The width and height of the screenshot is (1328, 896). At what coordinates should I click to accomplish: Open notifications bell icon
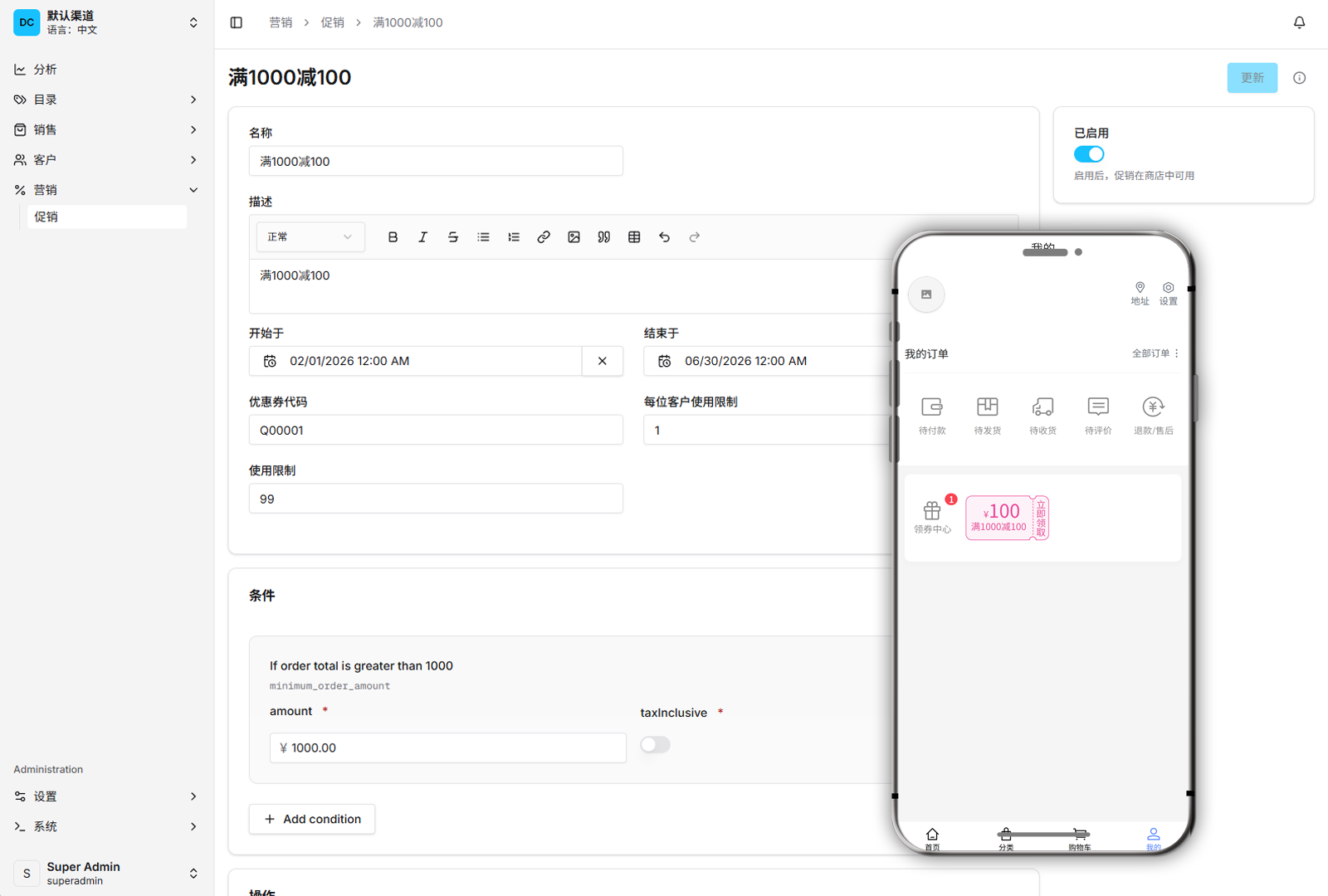click(1299, 22)
